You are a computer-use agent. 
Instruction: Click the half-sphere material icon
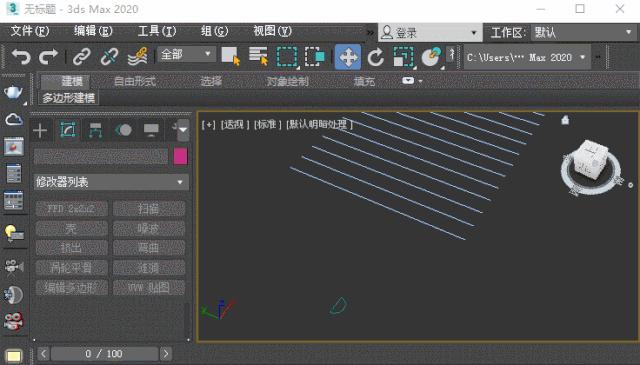pyautogui.click(x=13, y=295)
